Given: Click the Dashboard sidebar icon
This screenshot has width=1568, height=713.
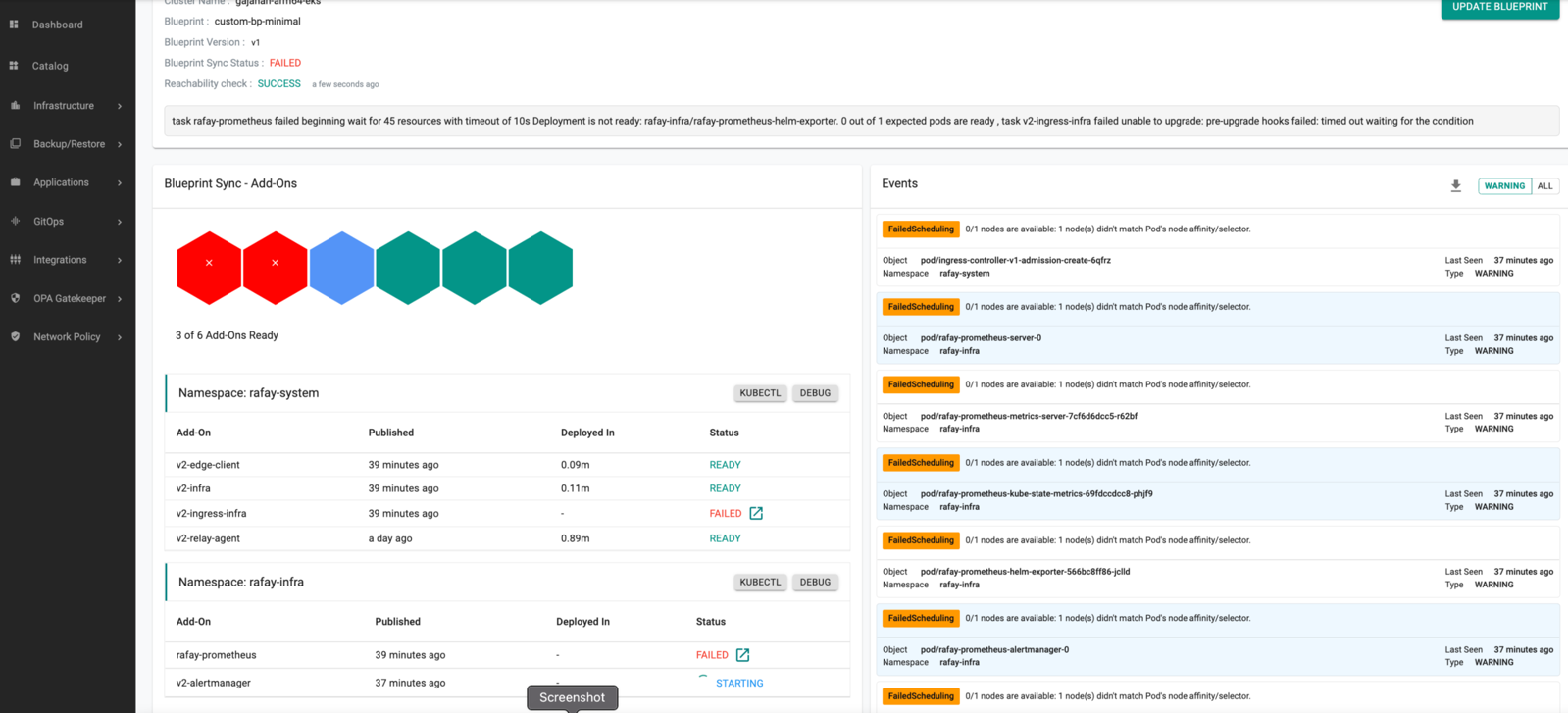Looking at the screenshot, I should [x=14, y=25].
